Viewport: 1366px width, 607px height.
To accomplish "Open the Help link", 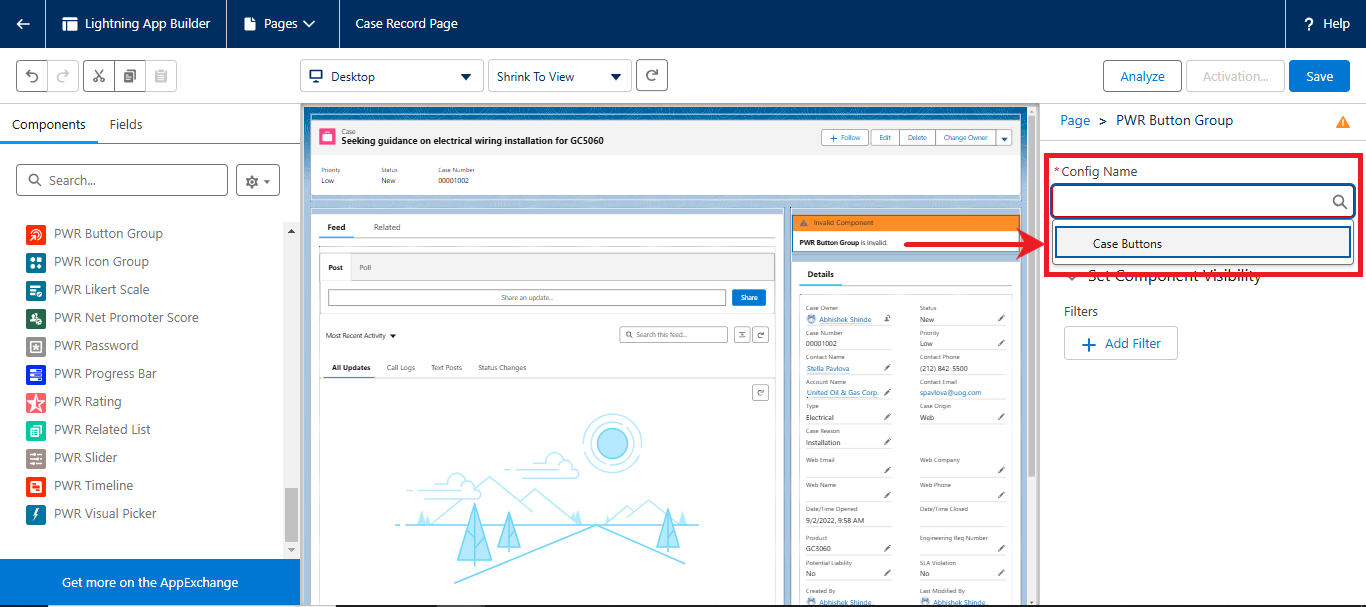I will (x=1326, y=24).
